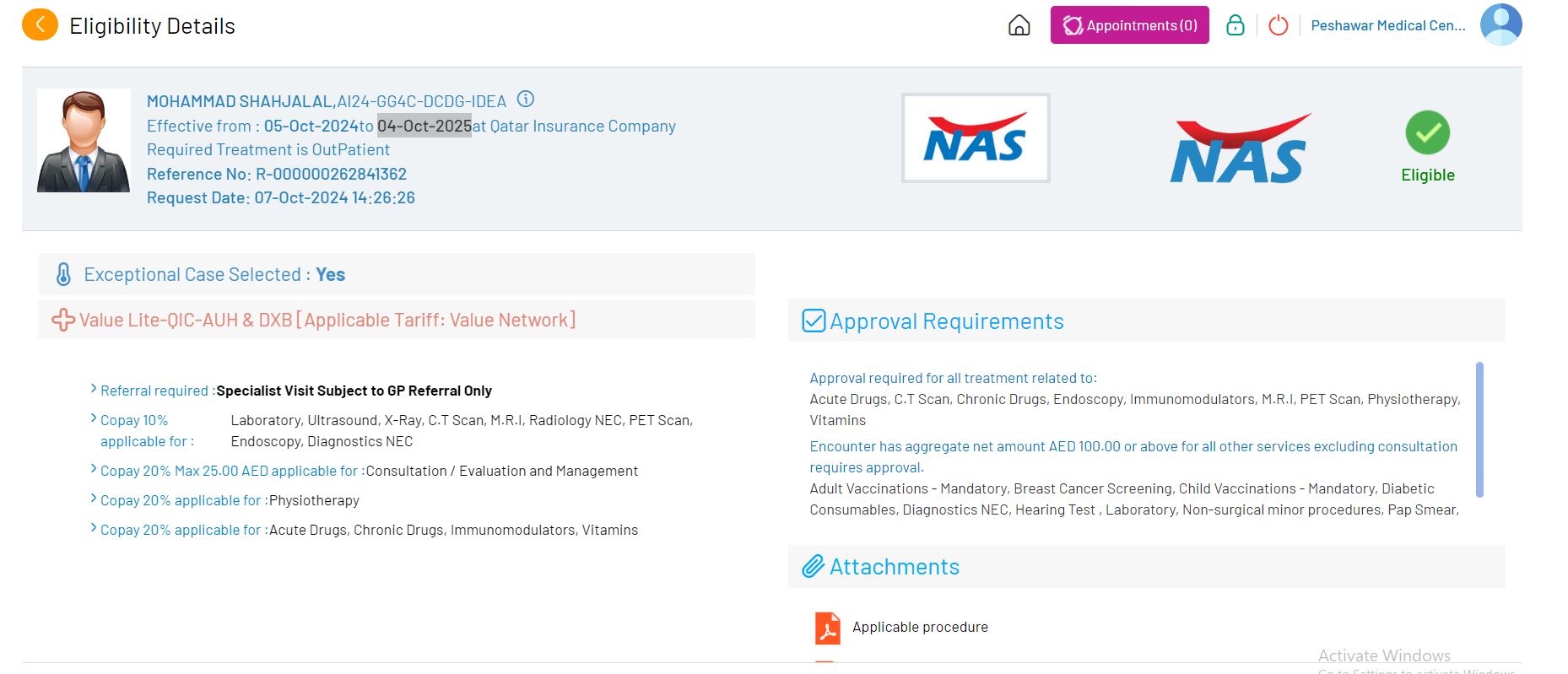Open Appointments (0) button
Screen dimensions: 1568x674
(1129, 25)
